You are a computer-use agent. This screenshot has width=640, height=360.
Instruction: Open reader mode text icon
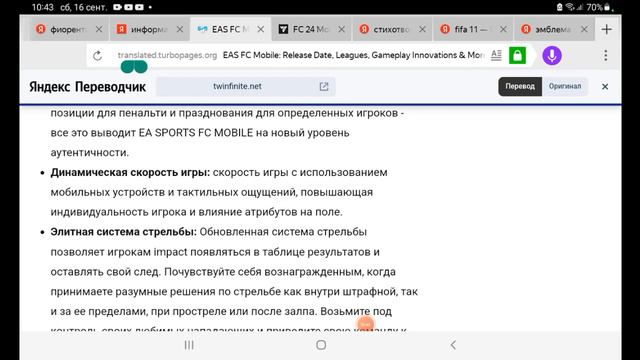point(496,55)
